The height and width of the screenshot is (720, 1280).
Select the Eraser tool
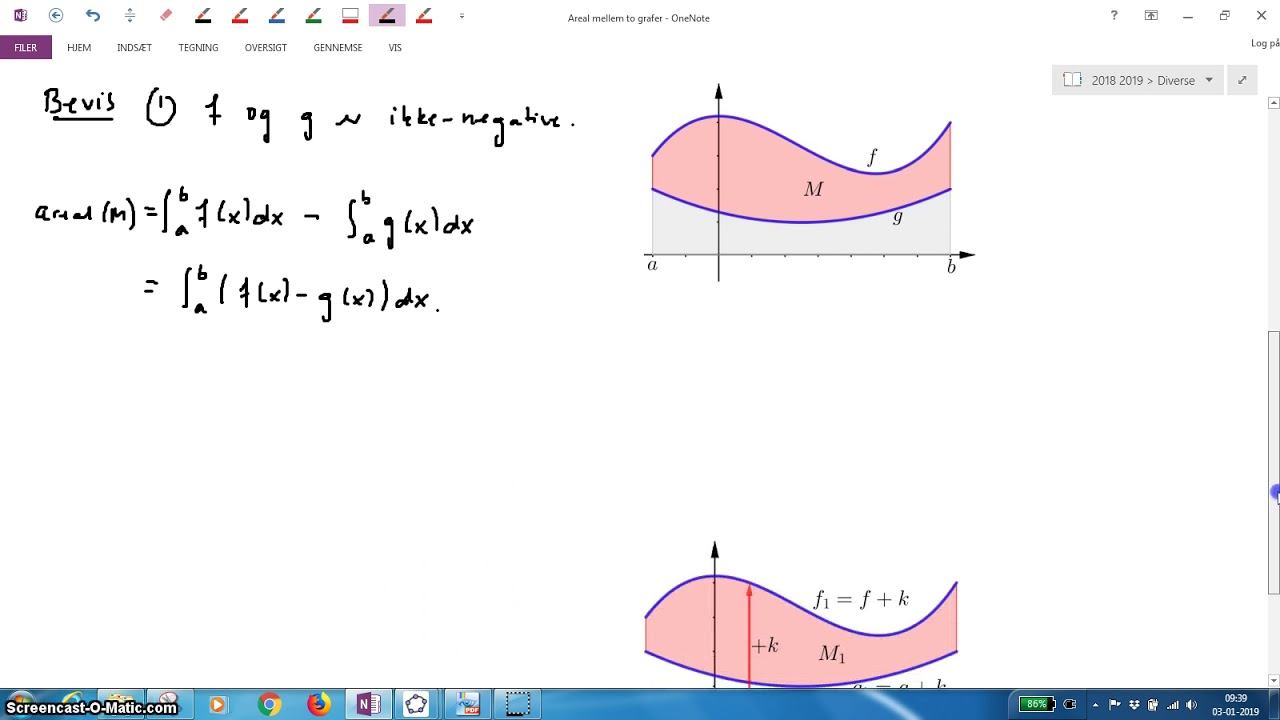point(166,16)
